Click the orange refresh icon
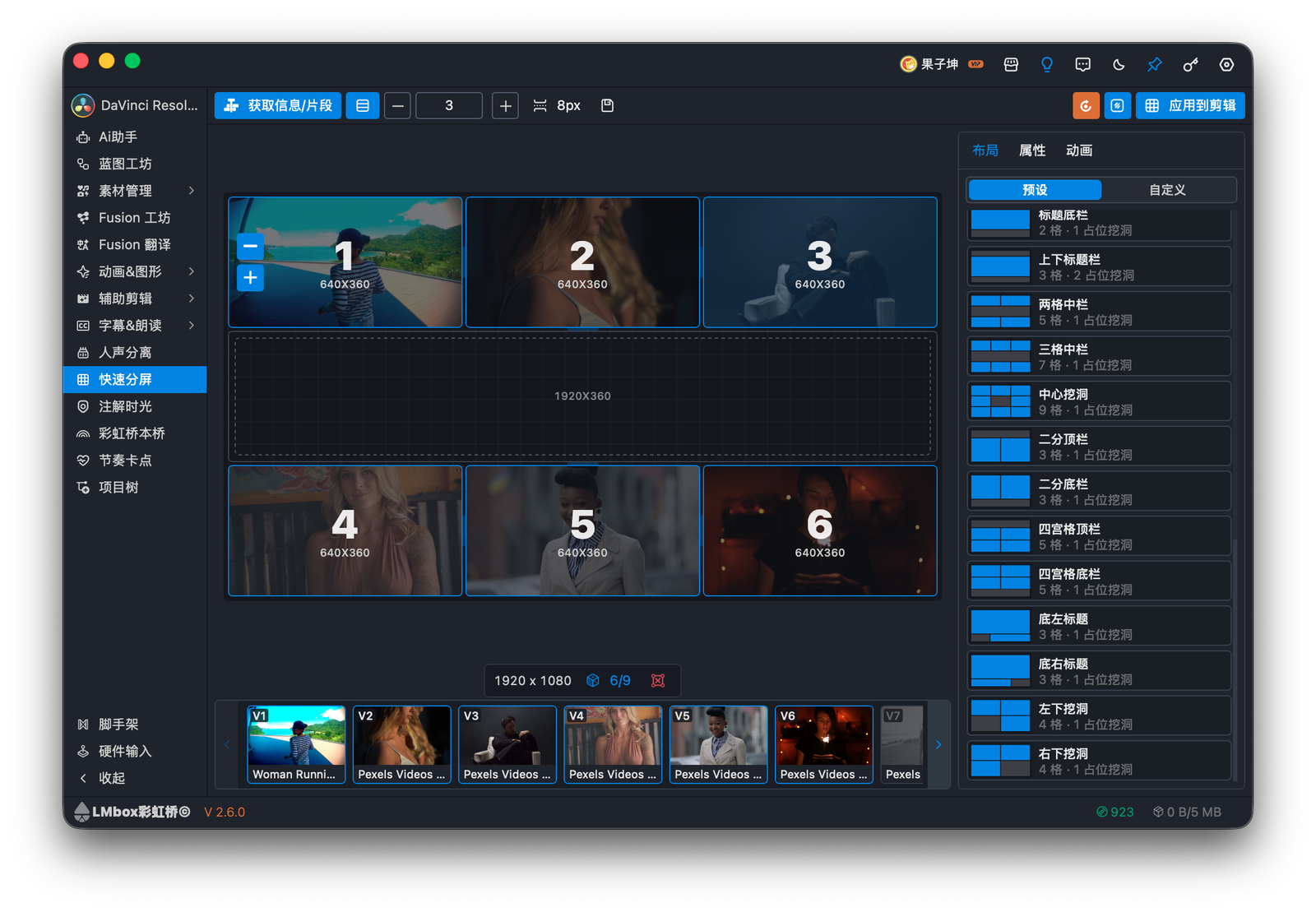 click(x=1085, y=105)
